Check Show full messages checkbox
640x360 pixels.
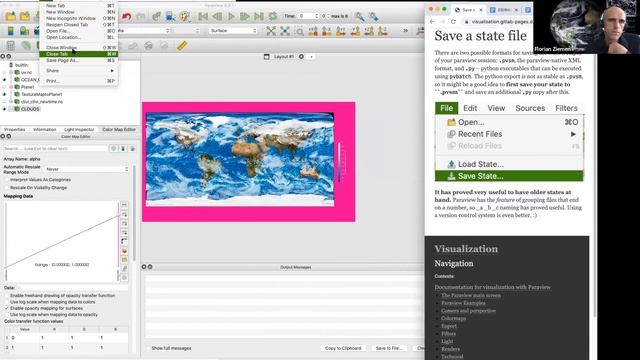(x=148, y=348)
